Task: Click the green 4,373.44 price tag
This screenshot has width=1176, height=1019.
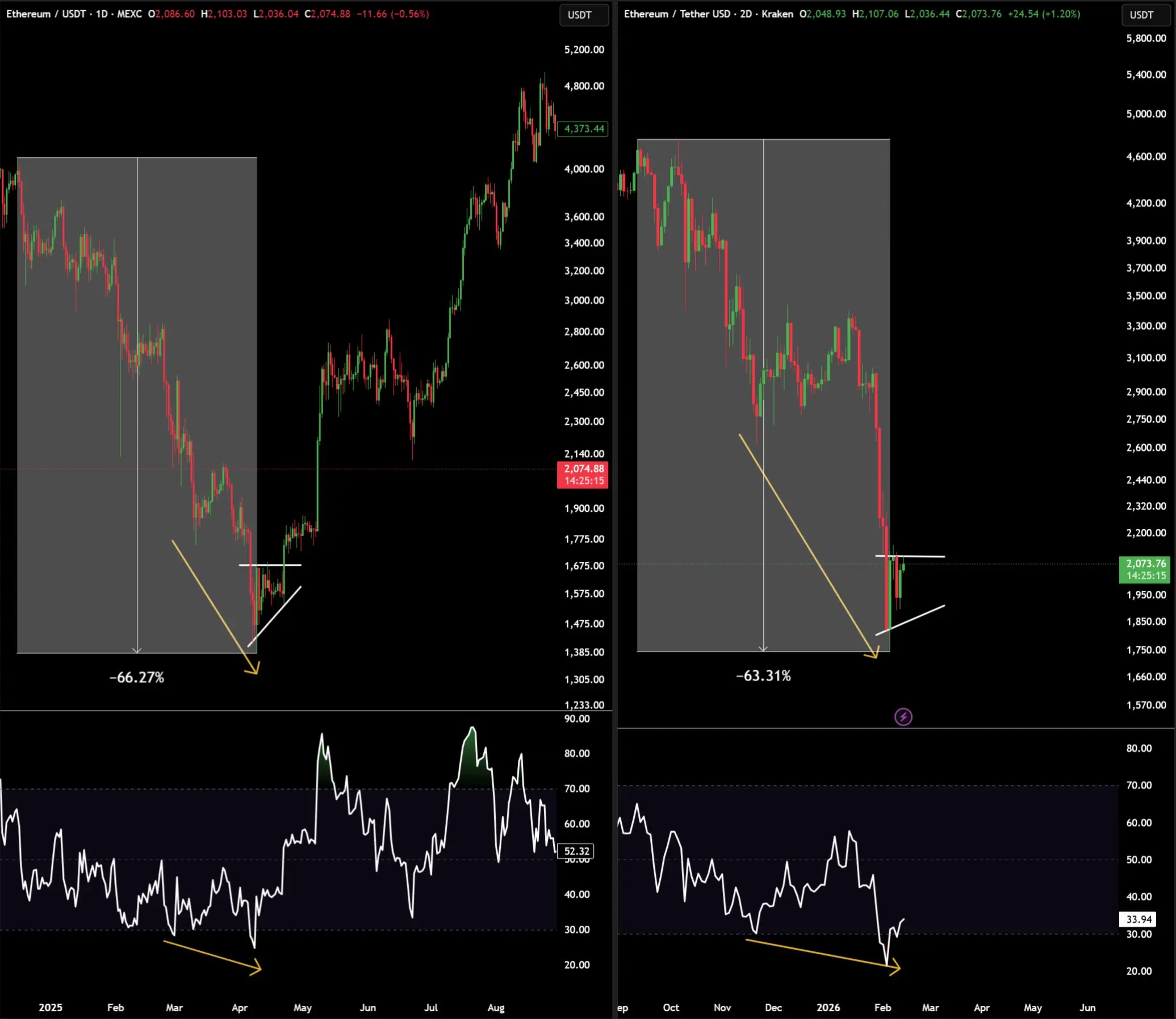Action: (583, 128)
